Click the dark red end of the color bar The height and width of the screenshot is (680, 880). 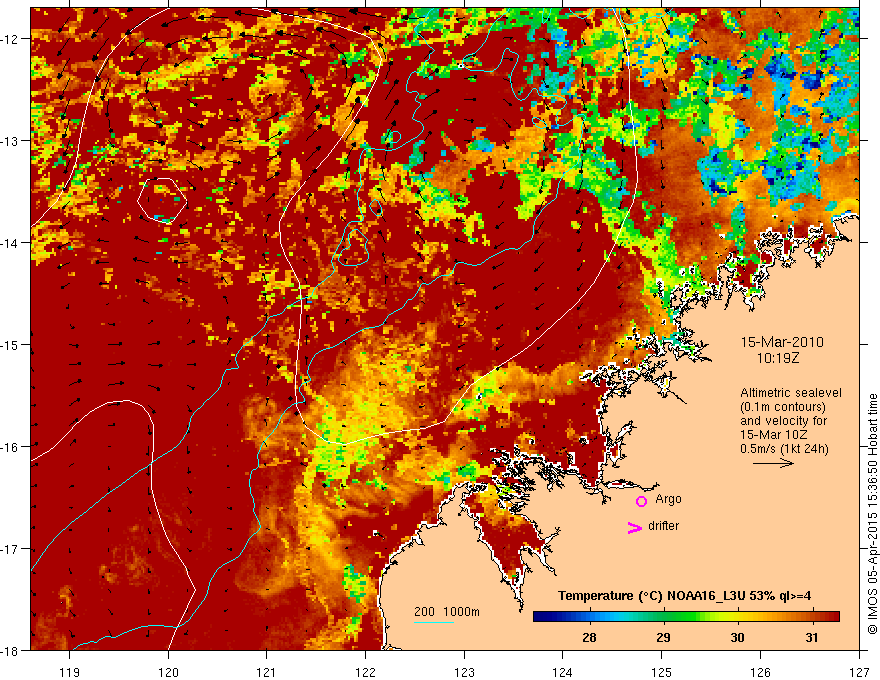coord(833,617)
